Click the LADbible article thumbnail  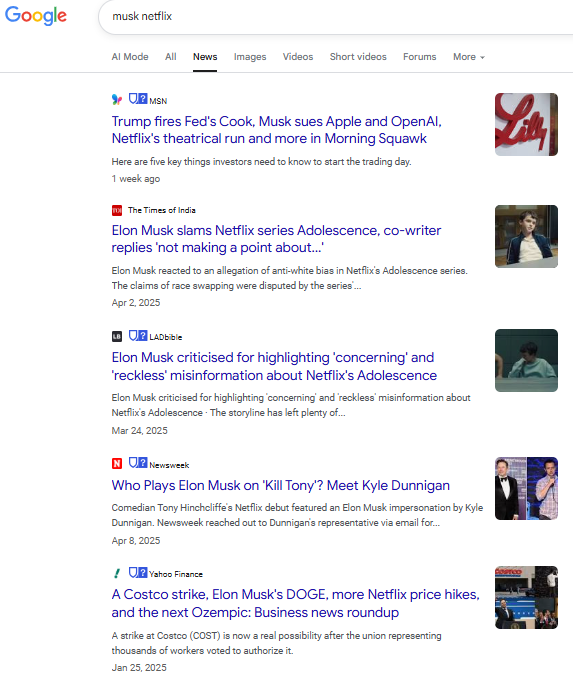(x=526, y=361)
